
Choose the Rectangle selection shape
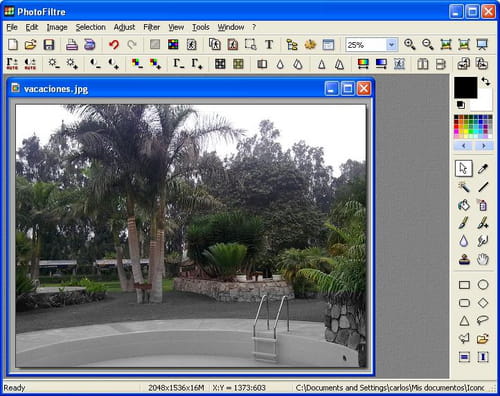click(x=464, y=285)
